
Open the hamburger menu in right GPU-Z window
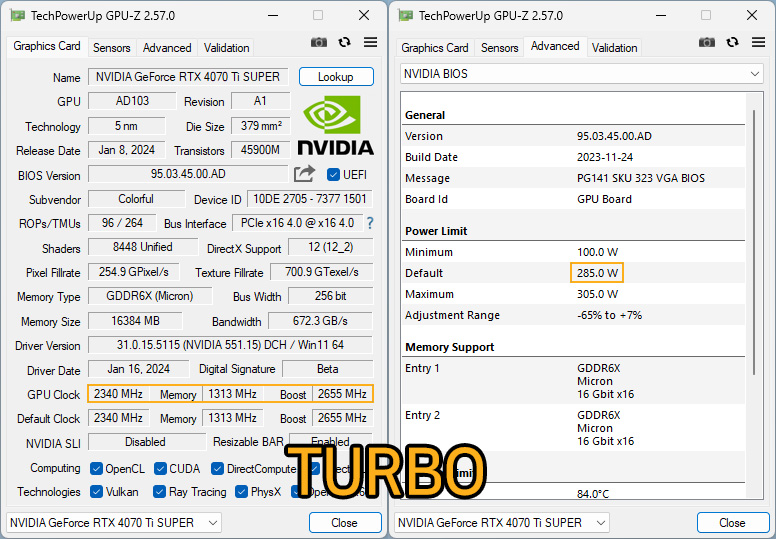[x=758, y=42]
